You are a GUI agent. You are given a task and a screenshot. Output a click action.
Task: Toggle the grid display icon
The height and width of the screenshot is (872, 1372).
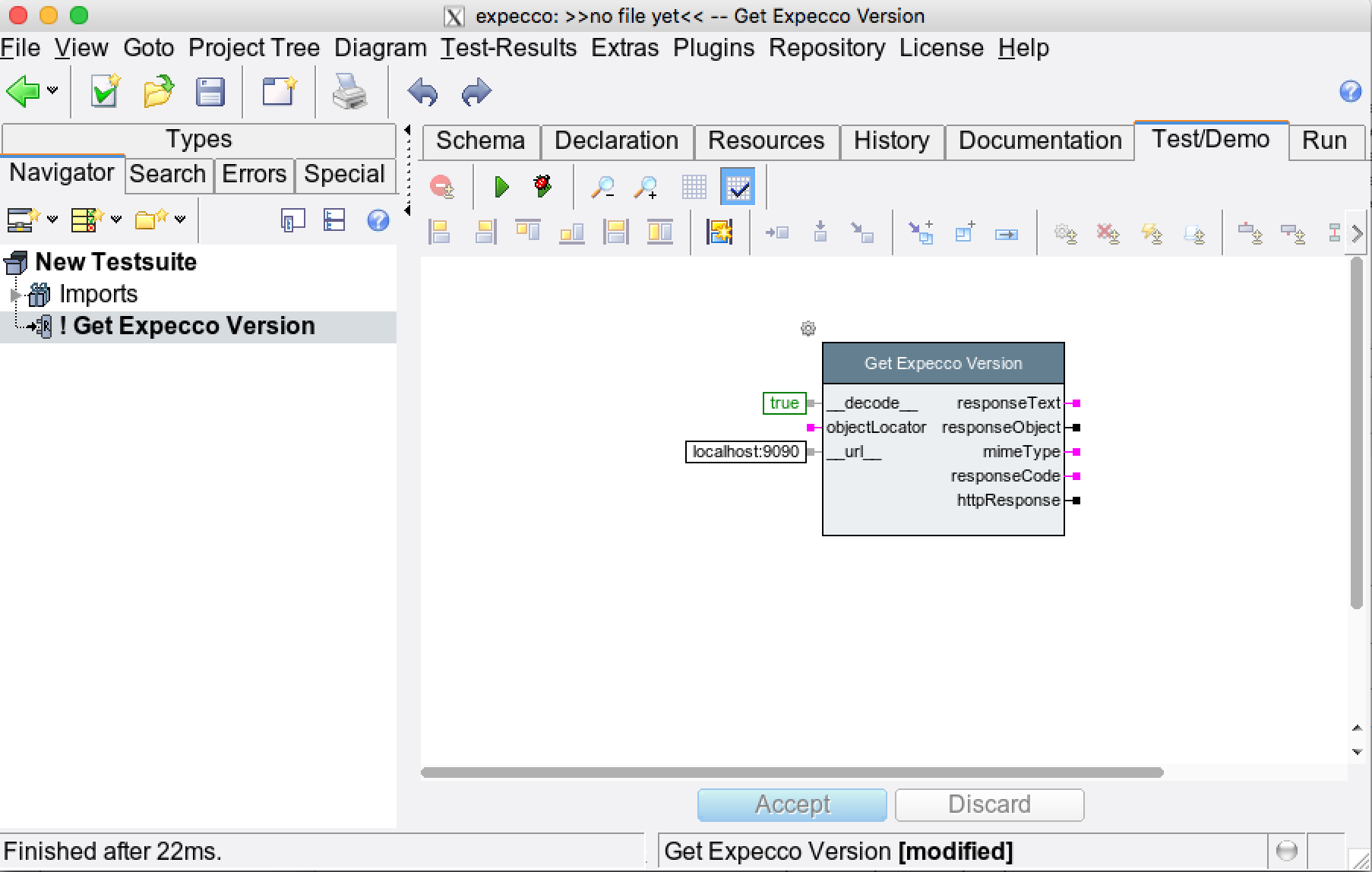pos(694,187)
